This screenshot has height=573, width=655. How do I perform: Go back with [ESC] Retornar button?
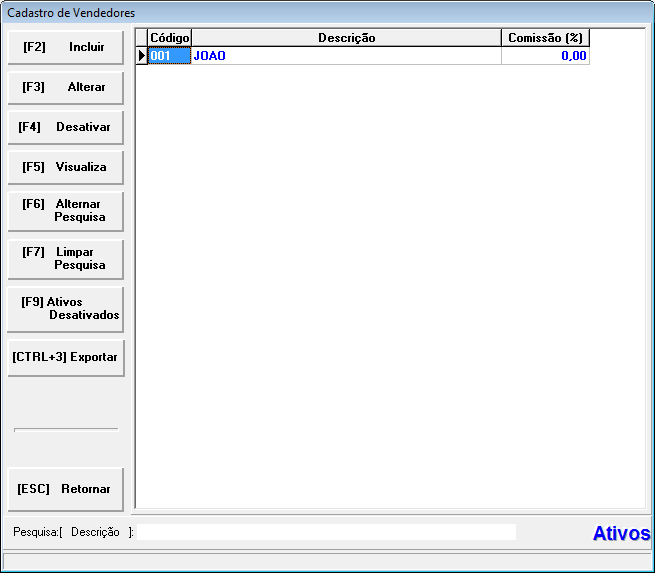(65, 489)
